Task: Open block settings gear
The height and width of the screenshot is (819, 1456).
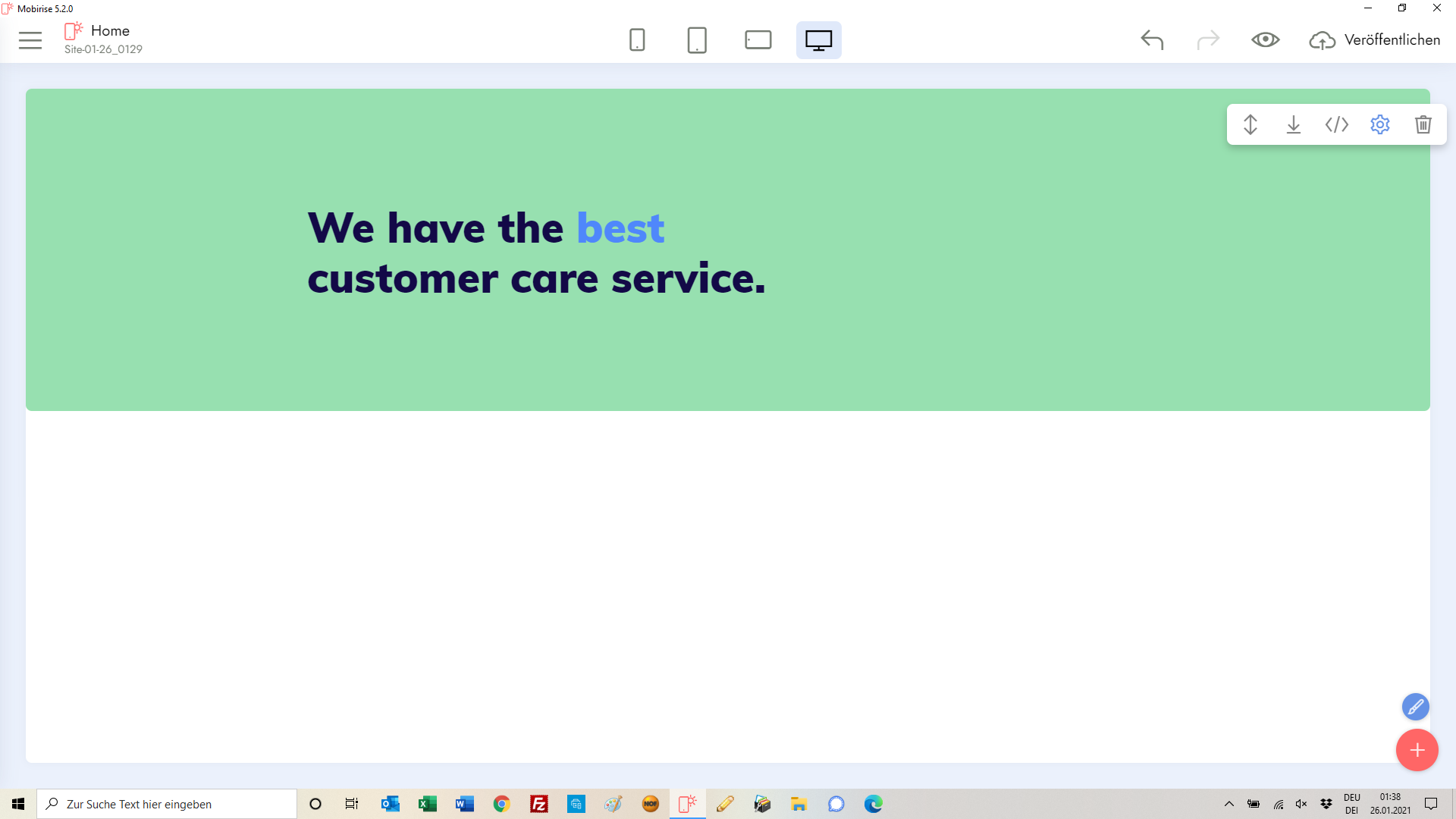Action: [x=1380, y=124]
